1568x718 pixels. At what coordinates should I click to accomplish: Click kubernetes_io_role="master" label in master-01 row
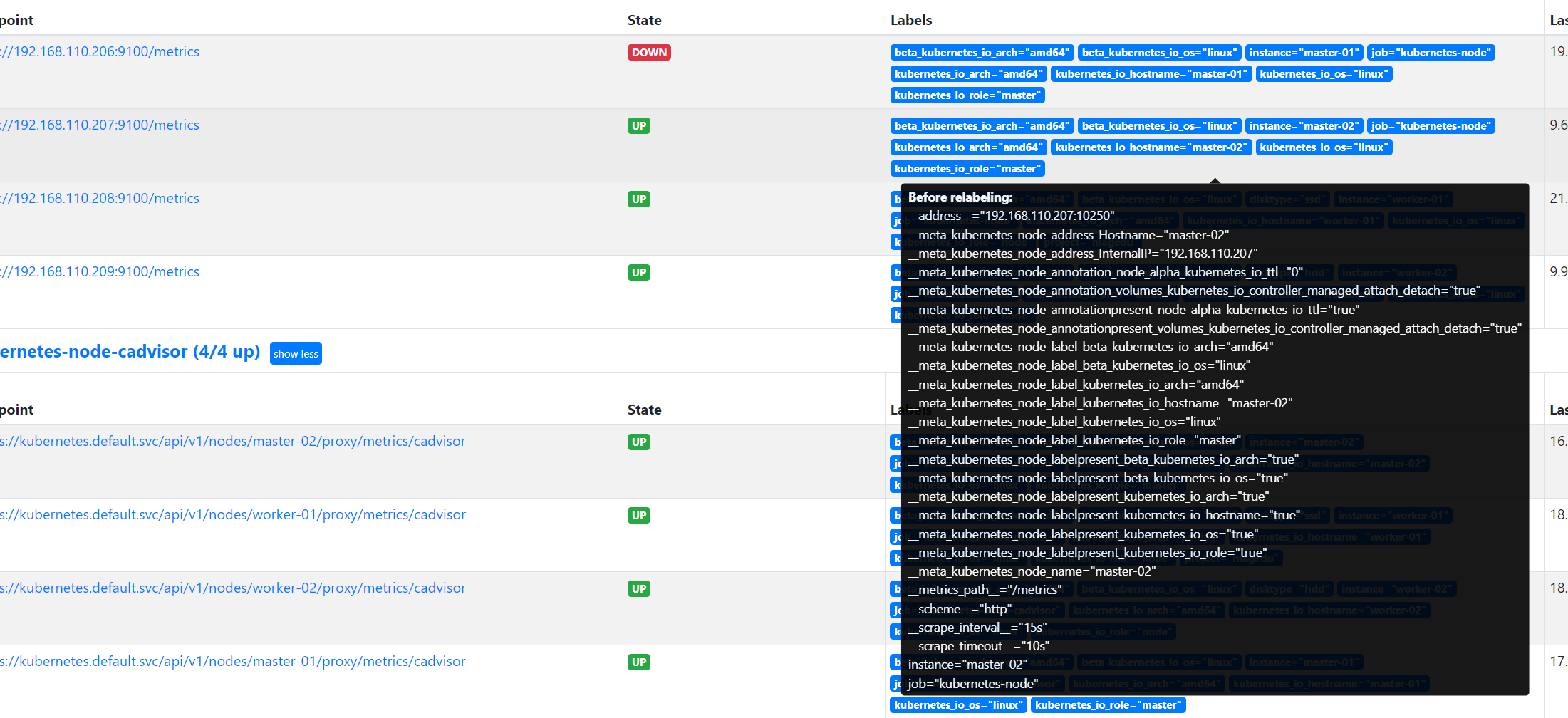point(967,95)
